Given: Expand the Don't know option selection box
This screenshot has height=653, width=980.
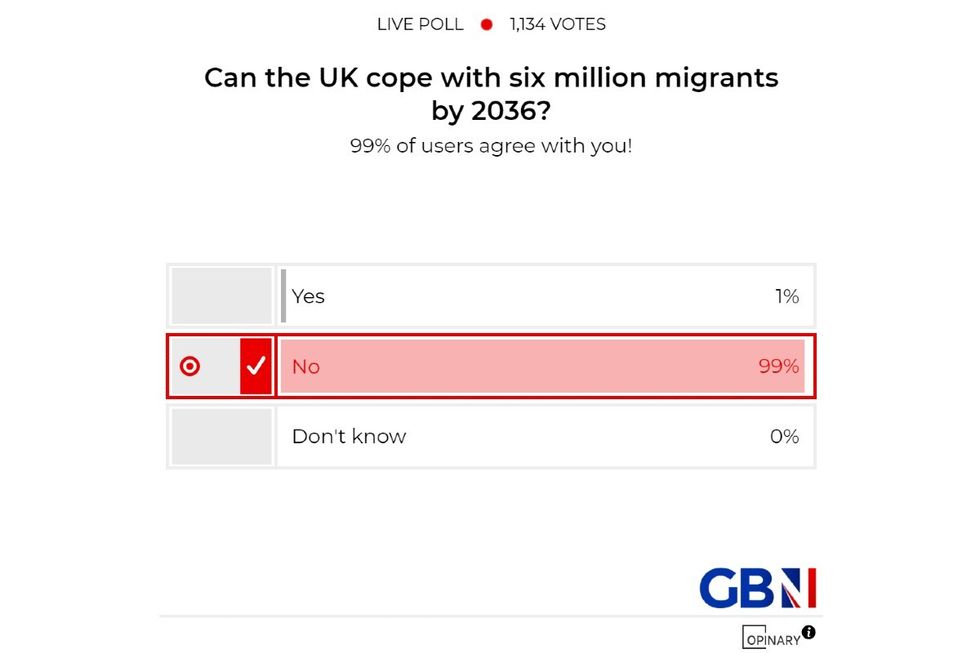Looking at the screenshot, I should 221,436.
